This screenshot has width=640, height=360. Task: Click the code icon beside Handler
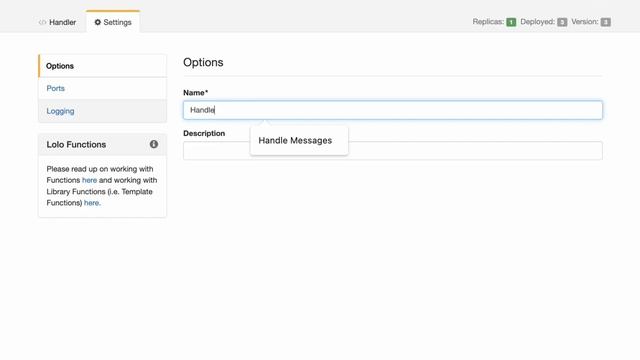[42, 22]
